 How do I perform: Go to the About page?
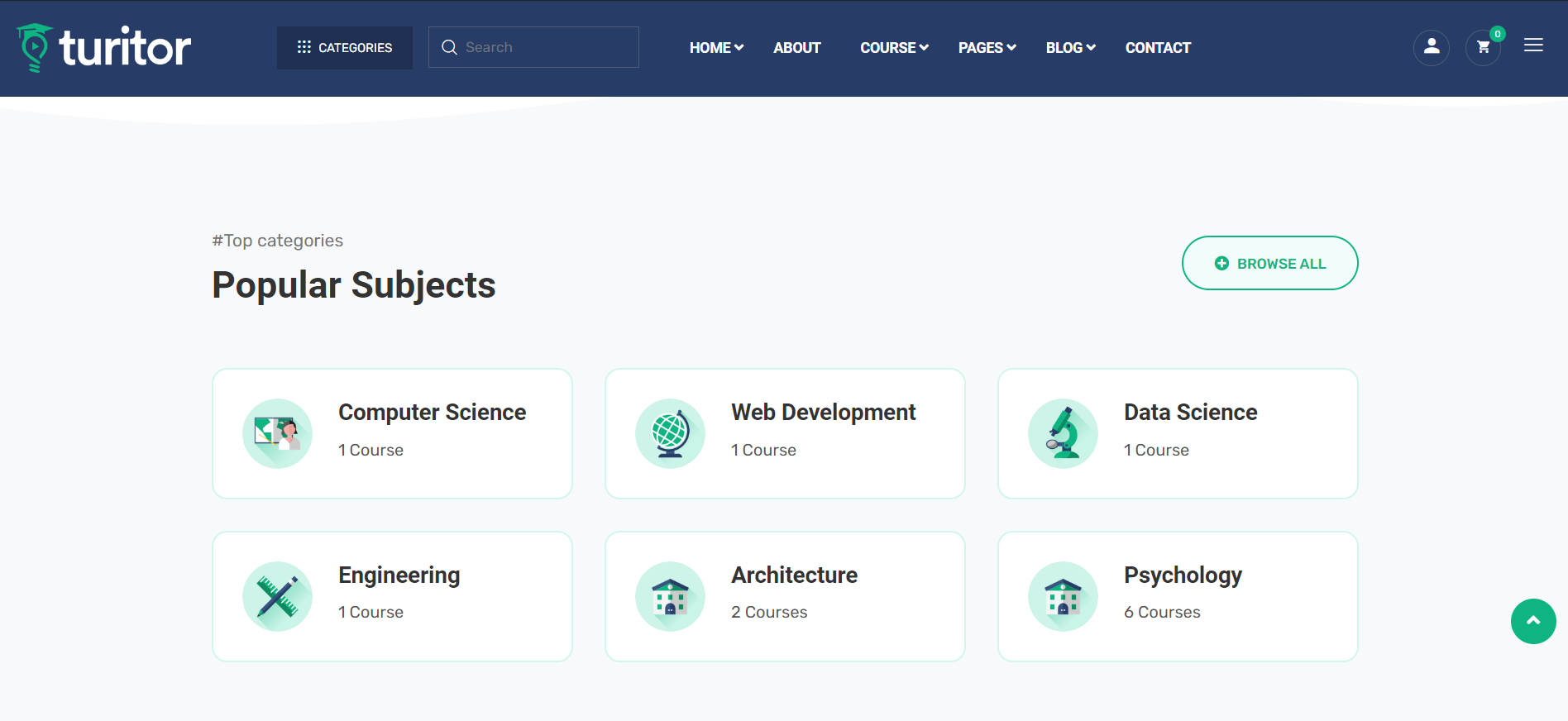(796, 48)
